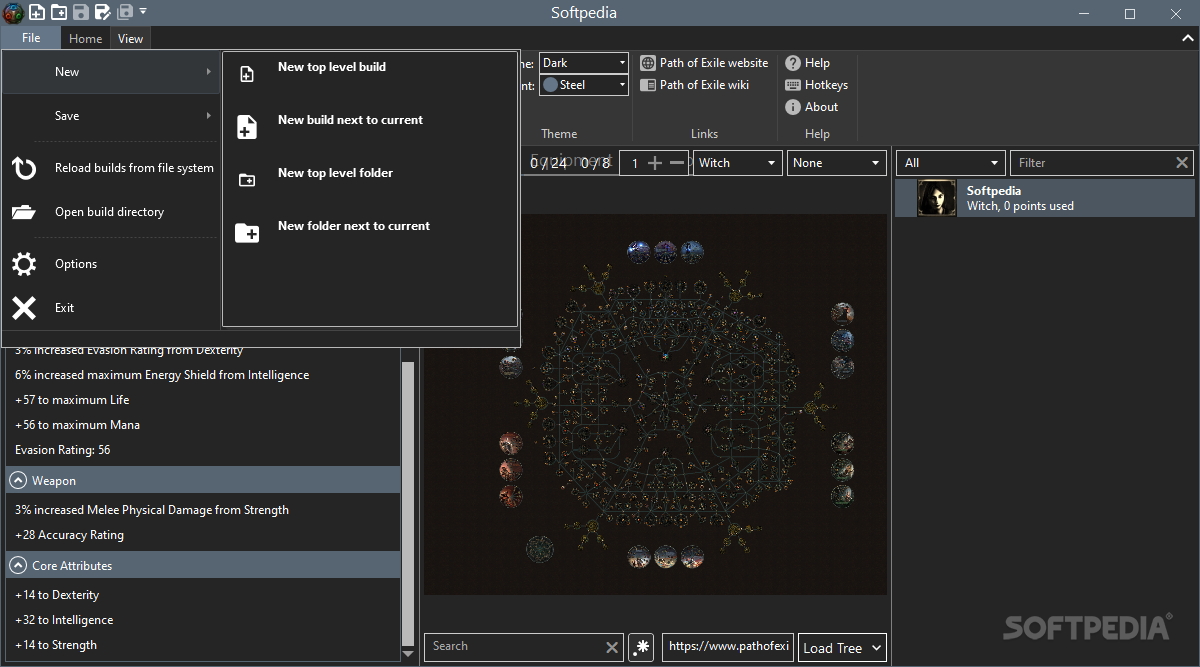
Task: Open the New submenu entry
Action: [111, 72]
